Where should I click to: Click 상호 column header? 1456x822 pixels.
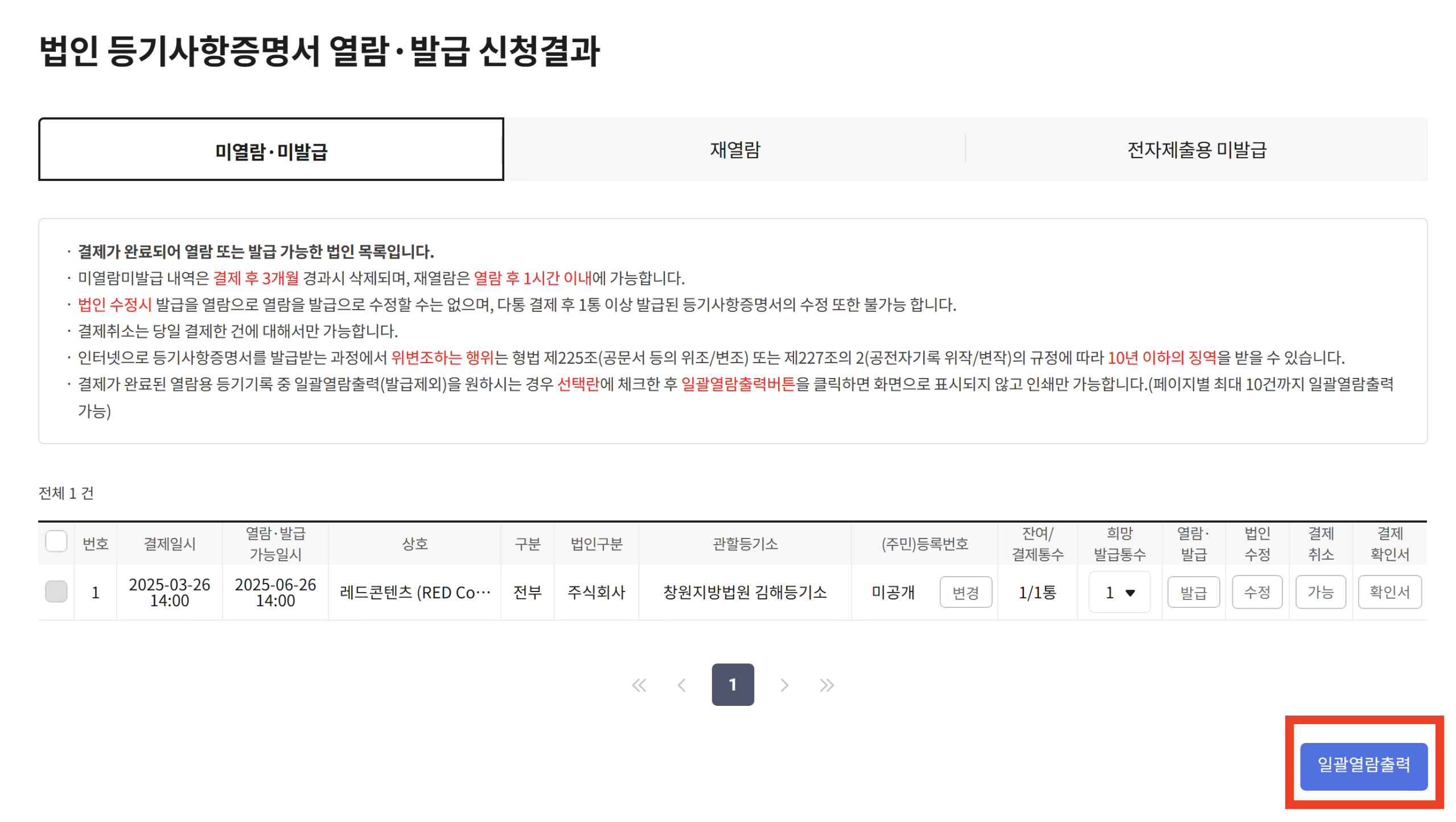414,544
